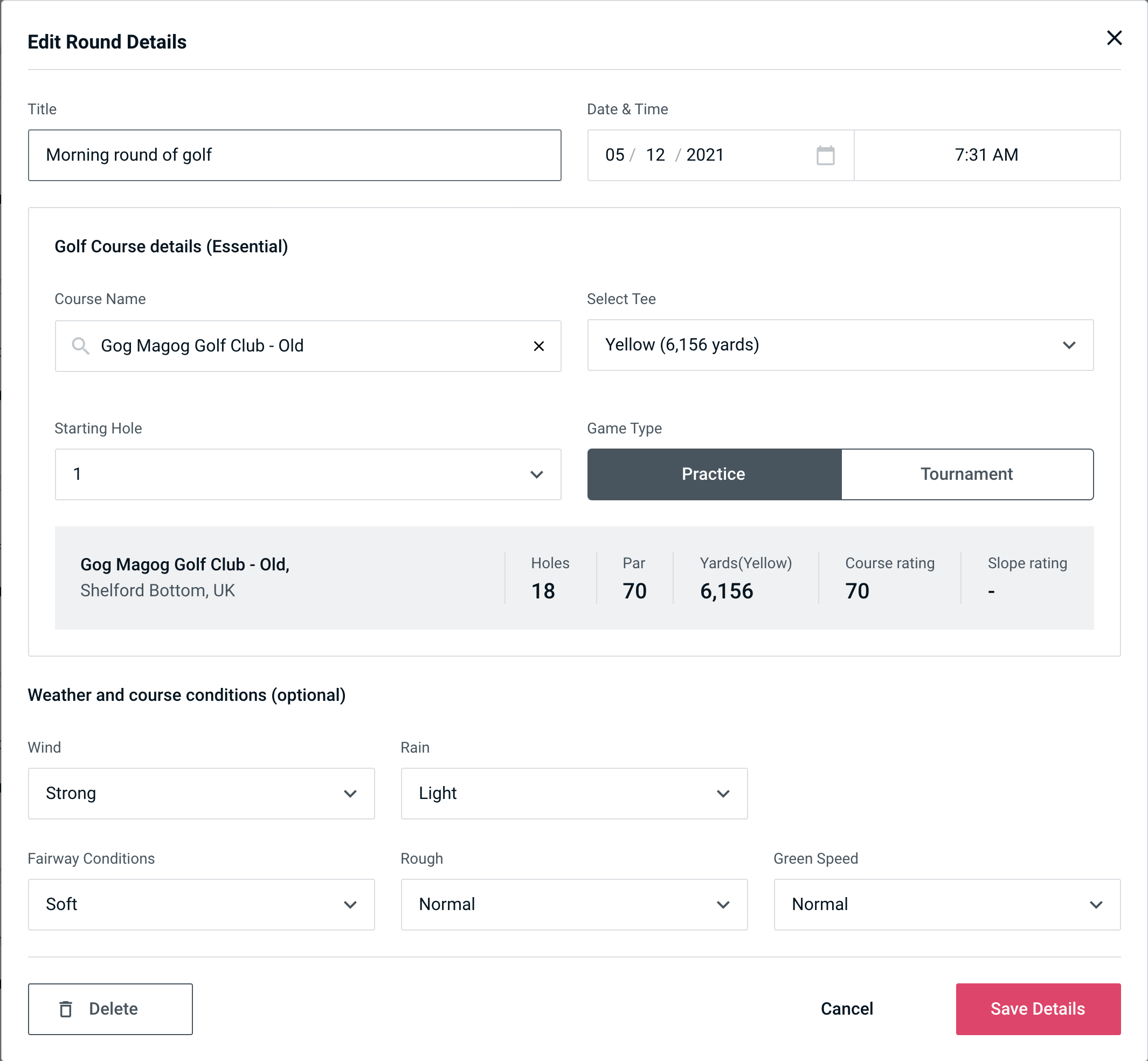Image resolution: width=1148 pixels, height=1061 pixels.
Task: Click the search icon in Course Name field
Action: [x=81, y=345]
